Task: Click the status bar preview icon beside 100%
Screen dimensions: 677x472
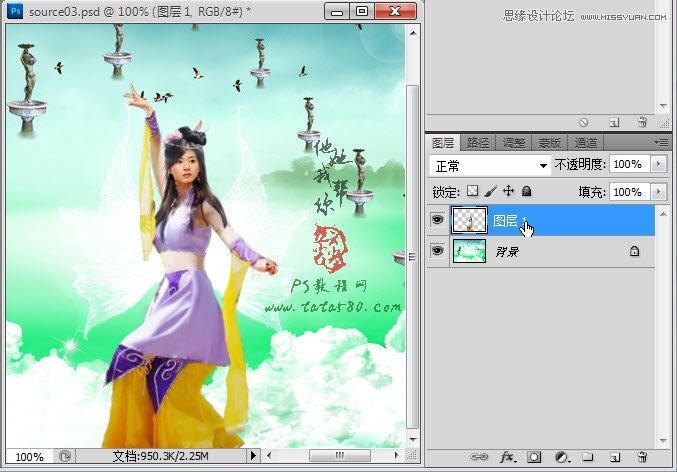Action: pos(65,456)
